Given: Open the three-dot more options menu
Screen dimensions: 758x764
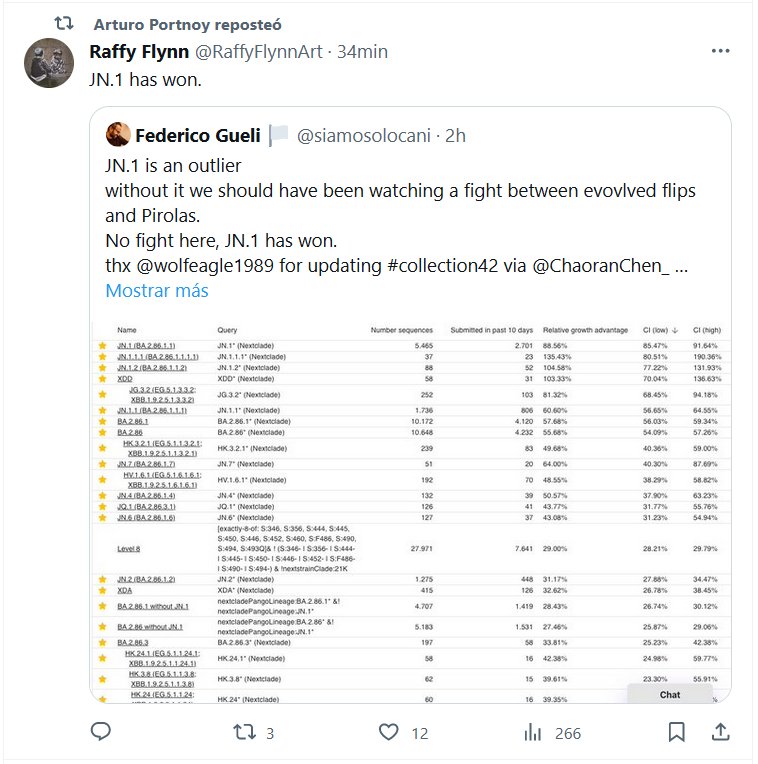Looking at the screenshot, I should 720,51.
